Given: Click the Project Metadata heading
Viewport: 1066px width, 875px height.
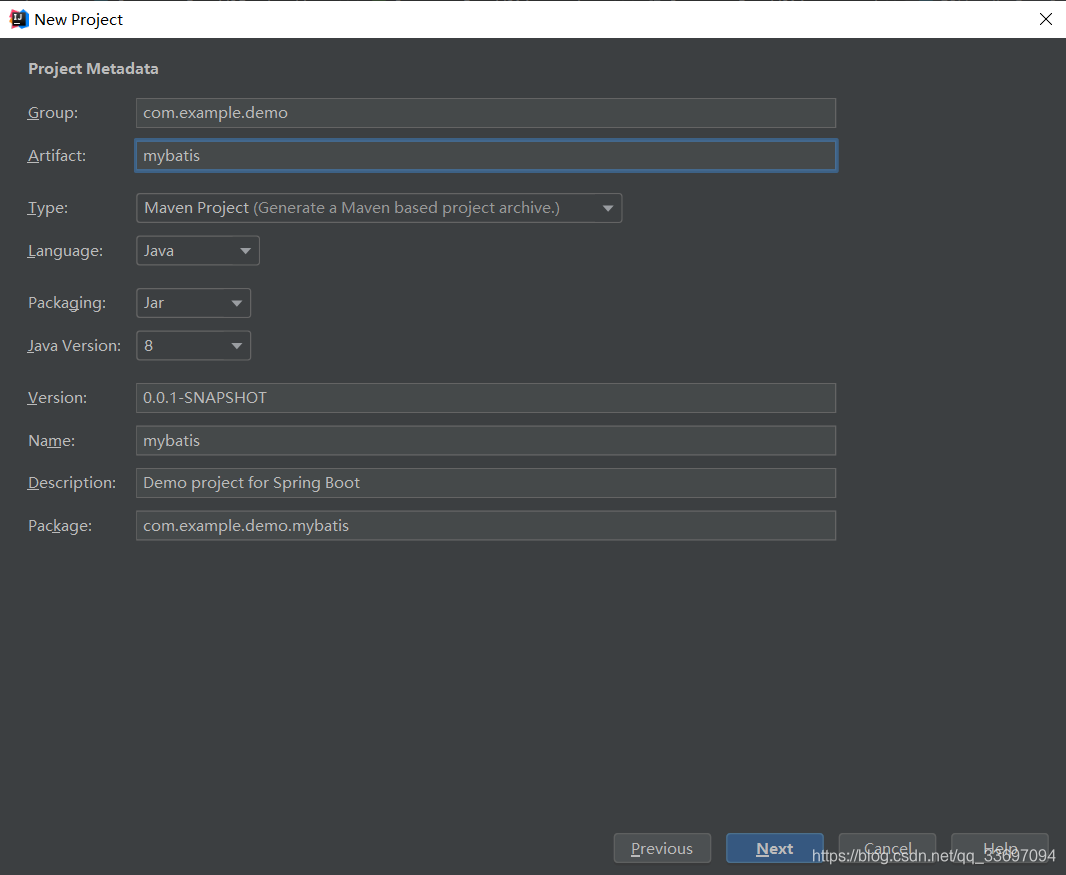Looking at the screenshot, I should point(93,69).
